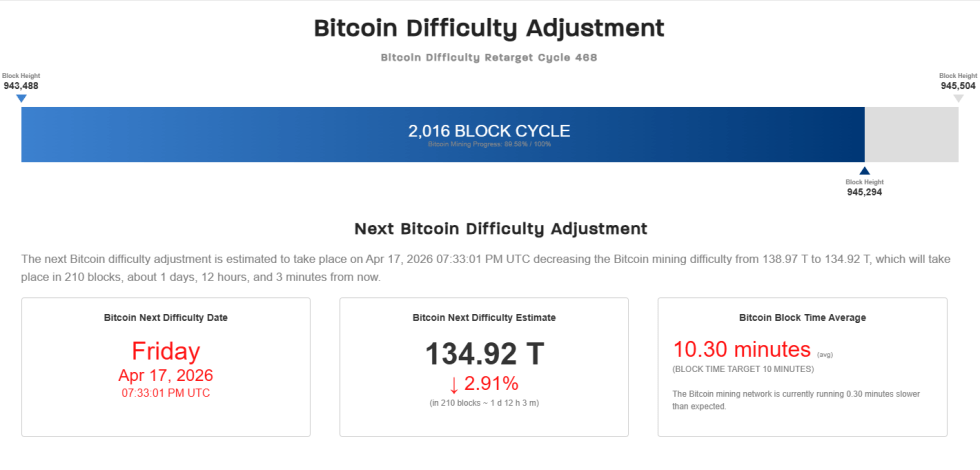Click the "134.92 T" difficulty estimate value
Viewport: 980px width, 470px height.
[484, 354]
